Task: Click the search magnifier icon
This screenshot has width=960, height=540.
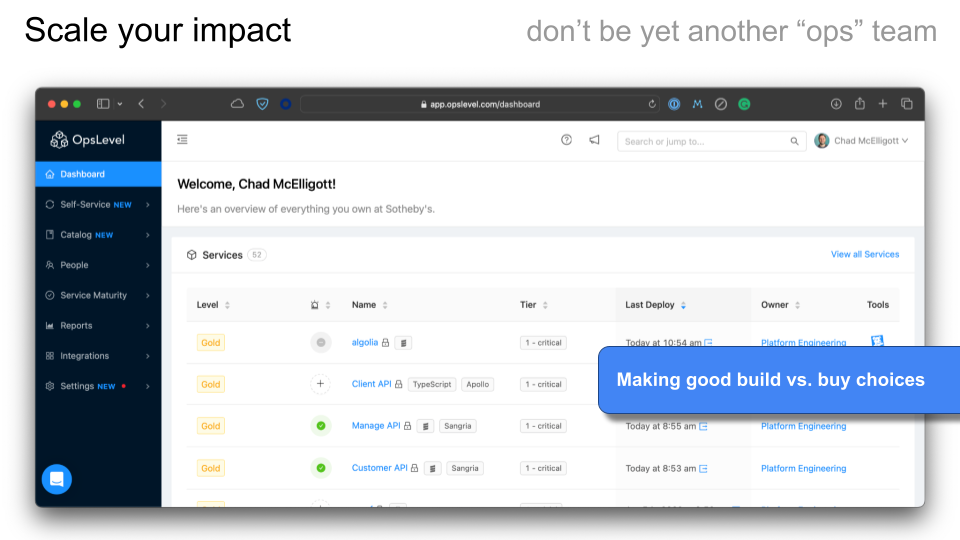Action: [794, 141]
